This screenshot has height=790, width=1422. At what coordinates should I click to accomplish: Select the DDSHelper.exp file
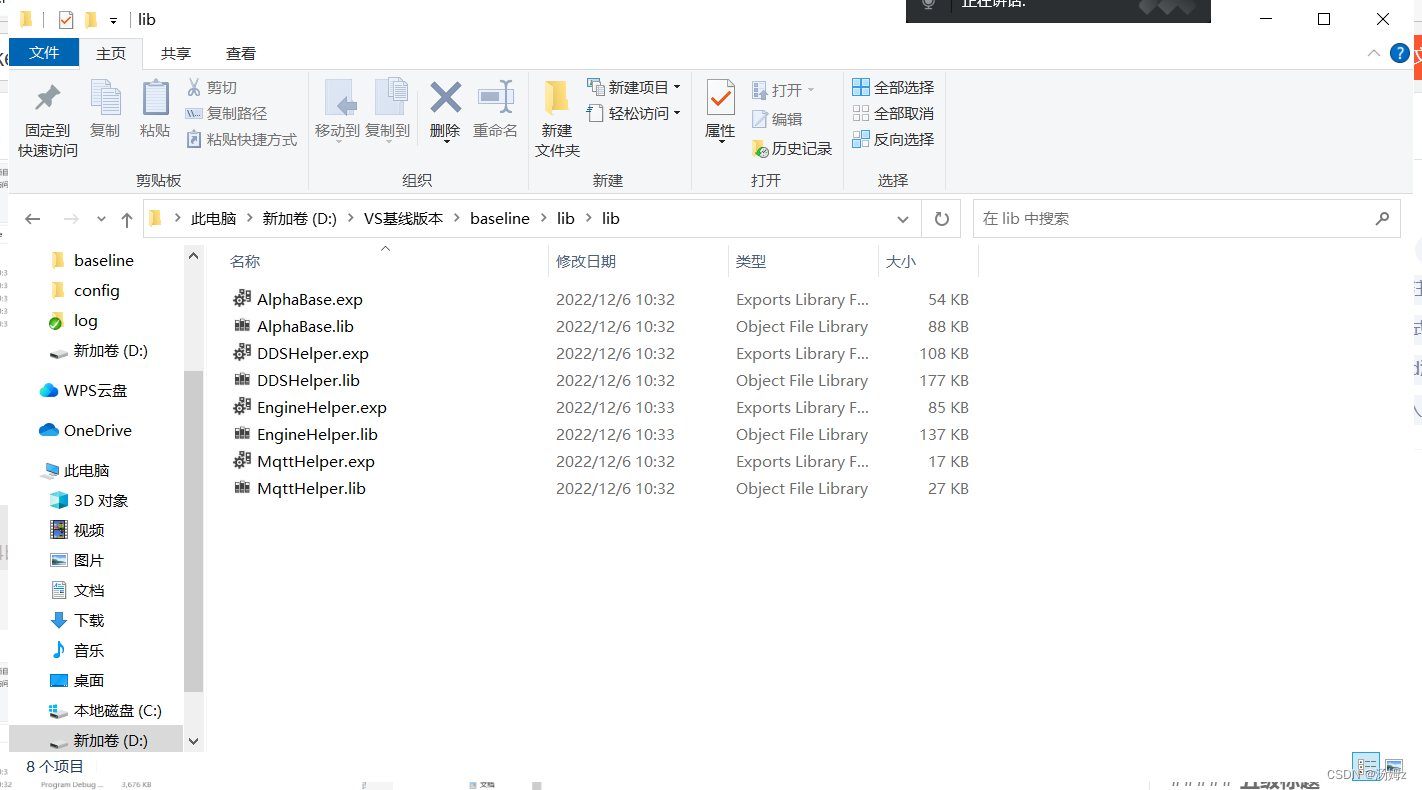tap(313, 353)
